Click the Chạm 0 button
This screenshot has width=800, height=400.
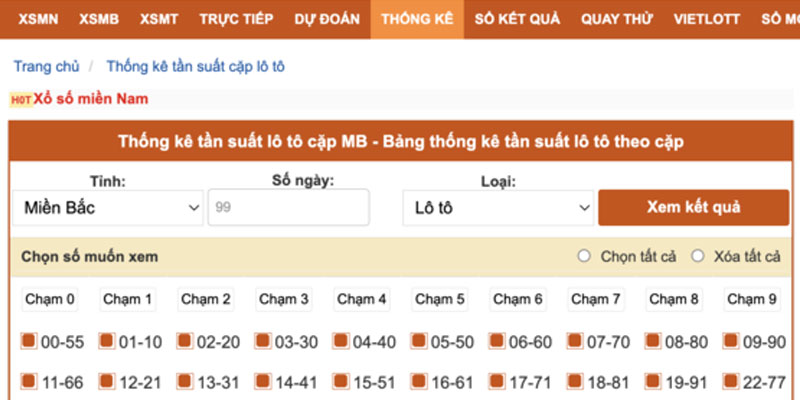click(50, 299)
